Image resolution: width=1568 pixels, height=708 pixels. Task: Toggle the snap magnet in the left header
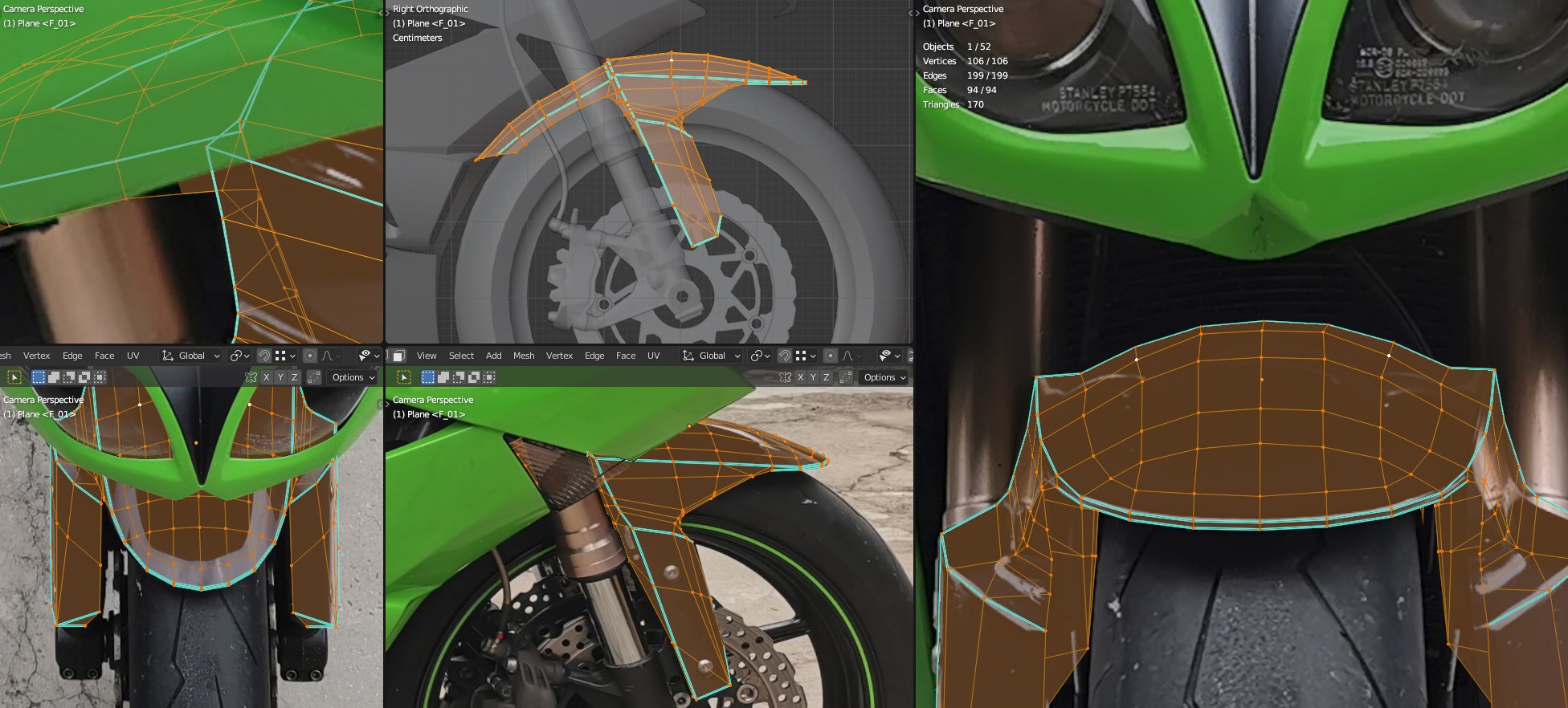tap(263, 356)
